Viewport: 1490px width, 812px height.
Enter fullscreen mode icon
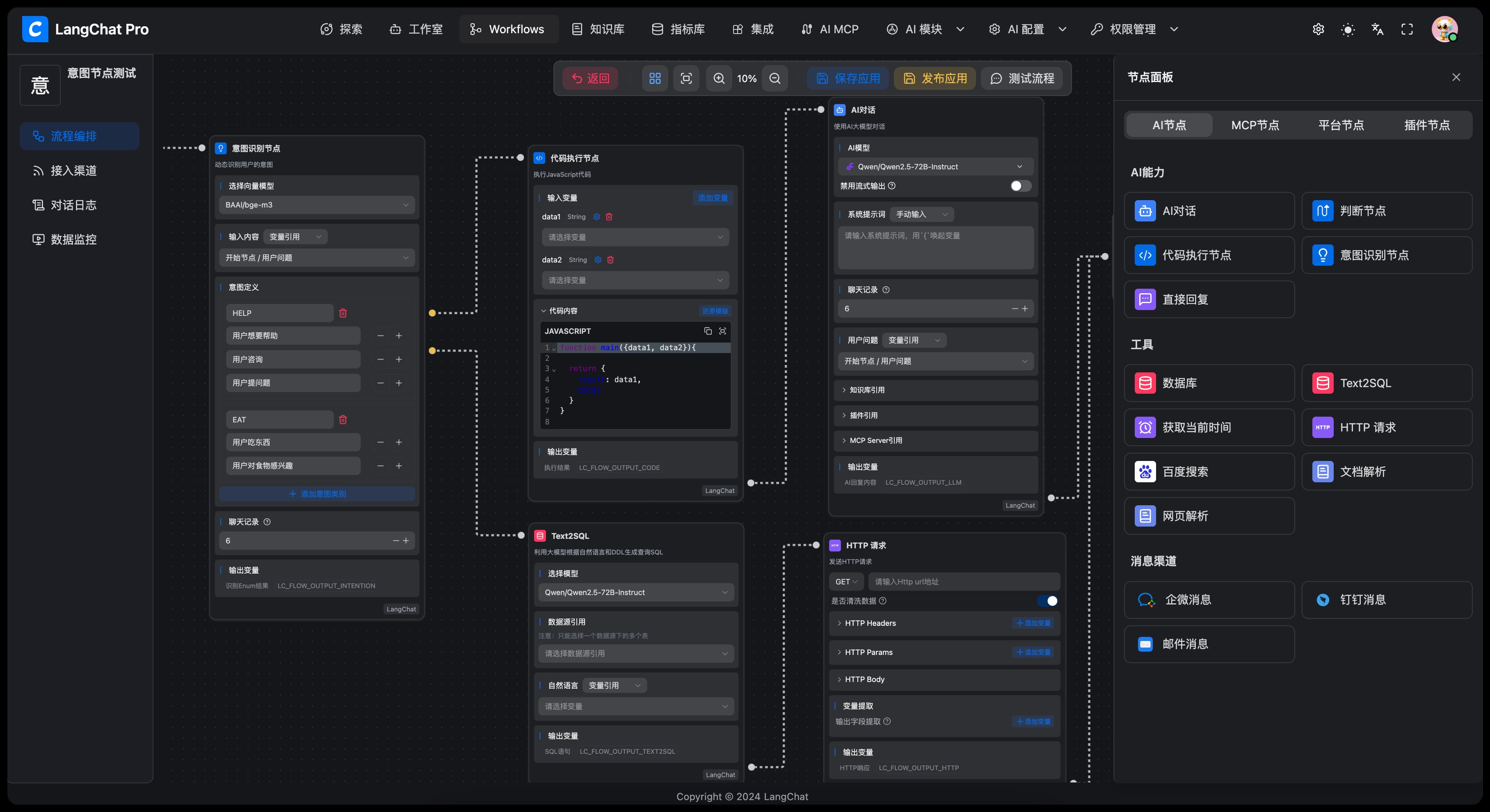(x=1407, y=30)
